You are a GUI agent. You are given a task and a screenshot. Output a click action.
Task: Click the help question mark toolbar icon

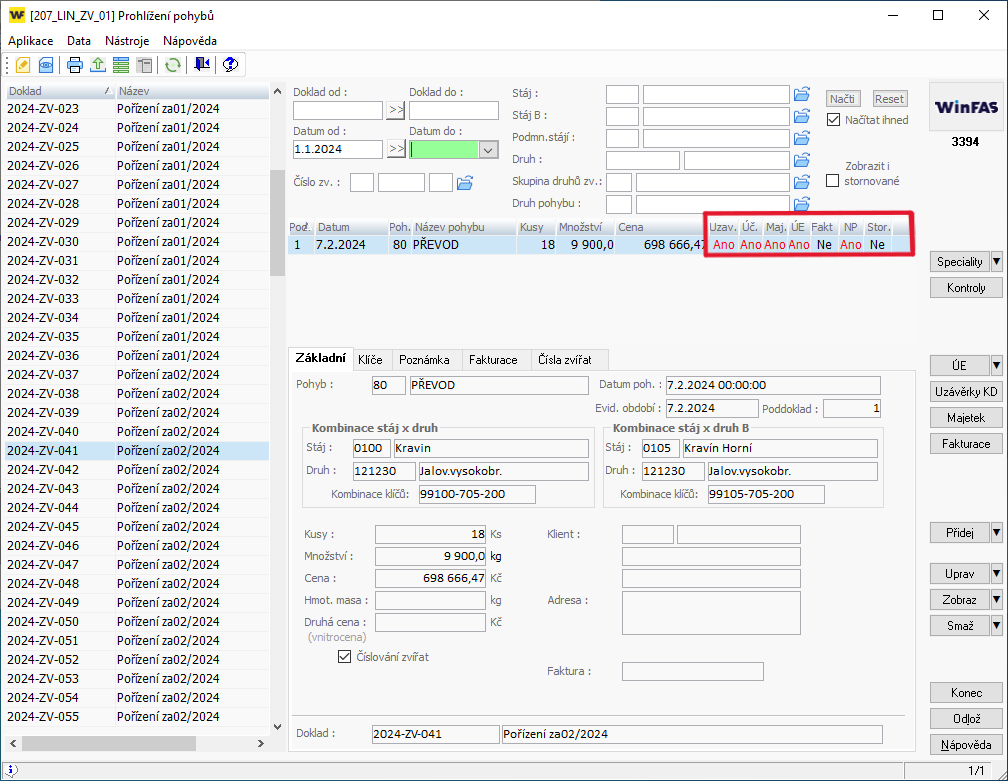[230, 65]
